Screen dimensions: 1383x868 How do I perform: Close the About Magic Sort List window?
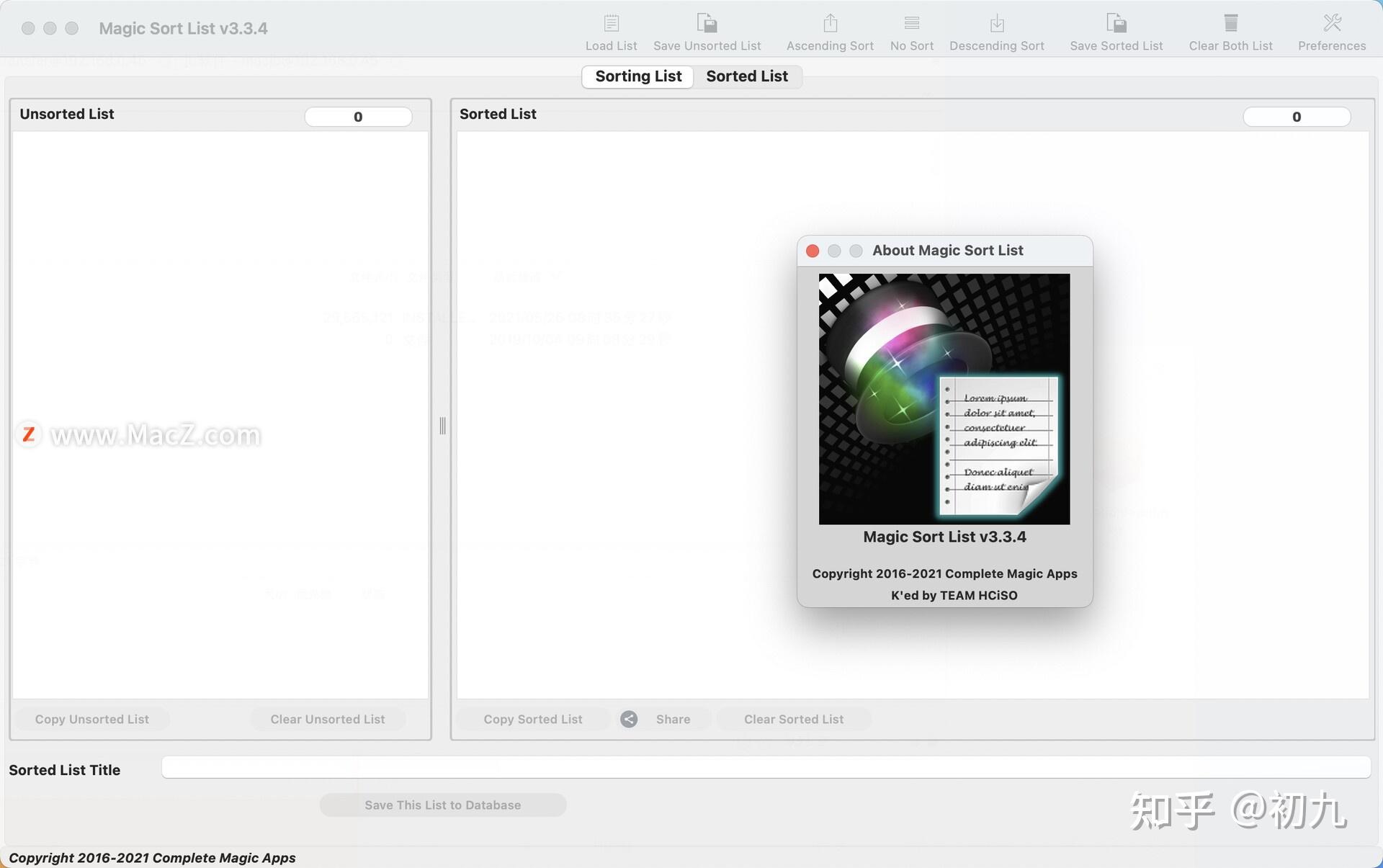point(813,251)
